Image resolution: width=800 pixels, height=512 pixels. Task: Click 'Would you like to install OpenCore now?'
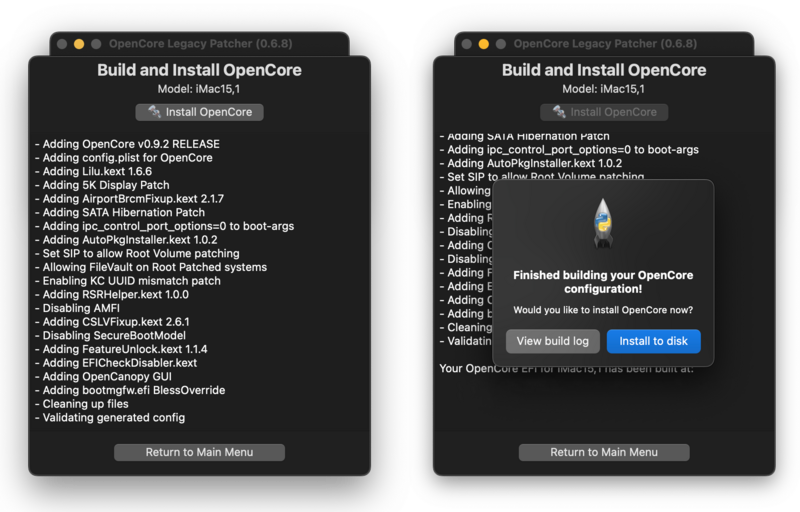click(603, 310)
